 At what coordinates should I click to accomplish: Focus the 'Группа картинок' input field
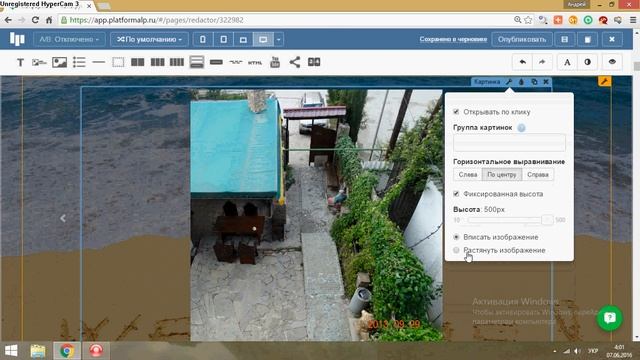(x=509, y=143)
